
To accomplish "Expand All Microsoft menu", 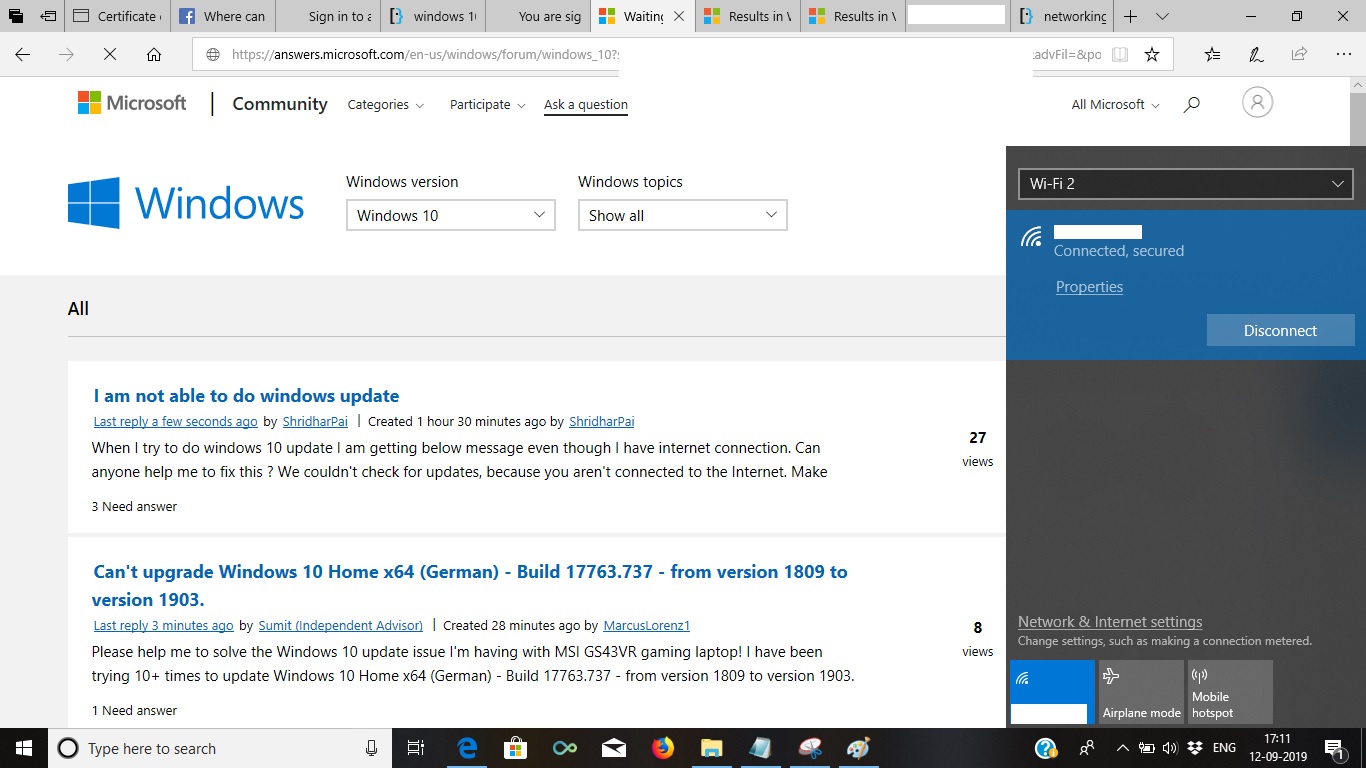I will click(x=1116, y=104).
